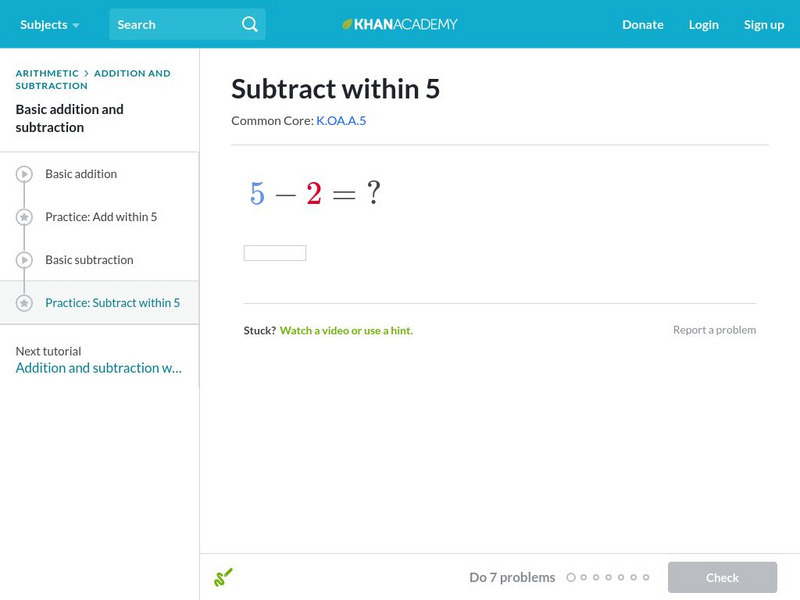Click the star icon beside Subtract within 5
The image size is (800, 600).
coord(25,303)
